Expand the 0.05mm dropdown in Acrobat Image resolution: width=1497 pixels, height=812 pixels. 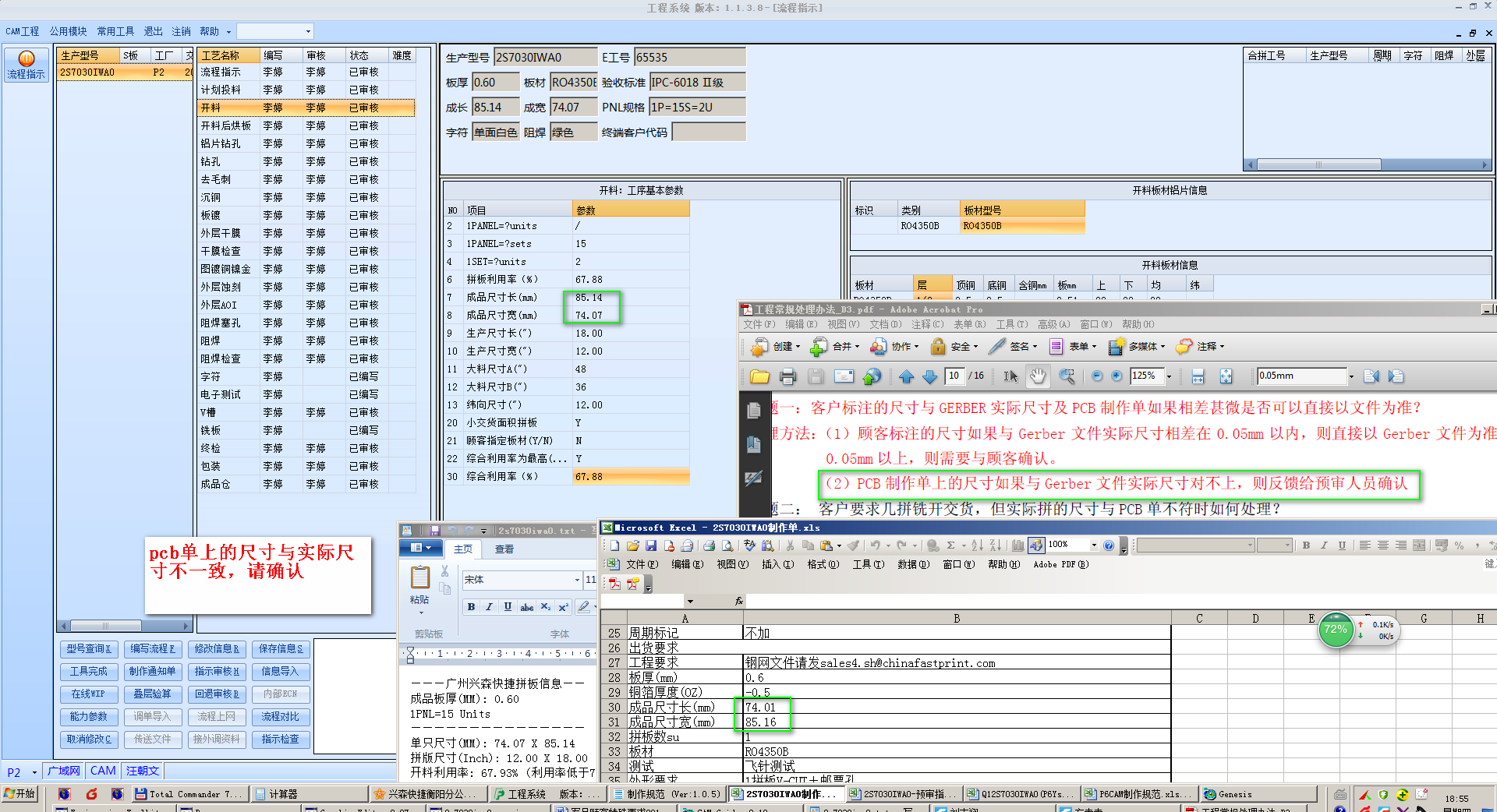[1351, 376]
